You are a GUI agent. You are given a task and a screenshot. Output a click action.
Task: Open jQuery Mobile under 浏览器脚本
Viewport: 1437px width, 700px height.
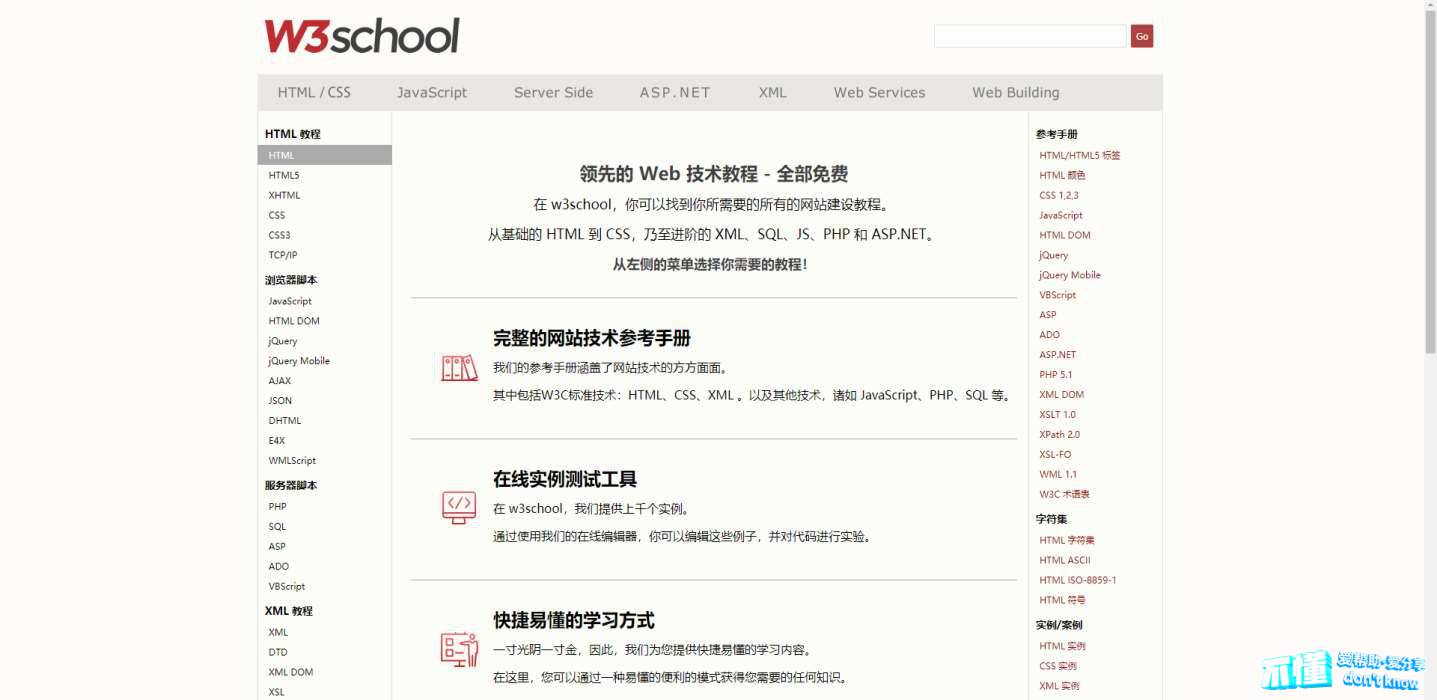pos(299,361)
